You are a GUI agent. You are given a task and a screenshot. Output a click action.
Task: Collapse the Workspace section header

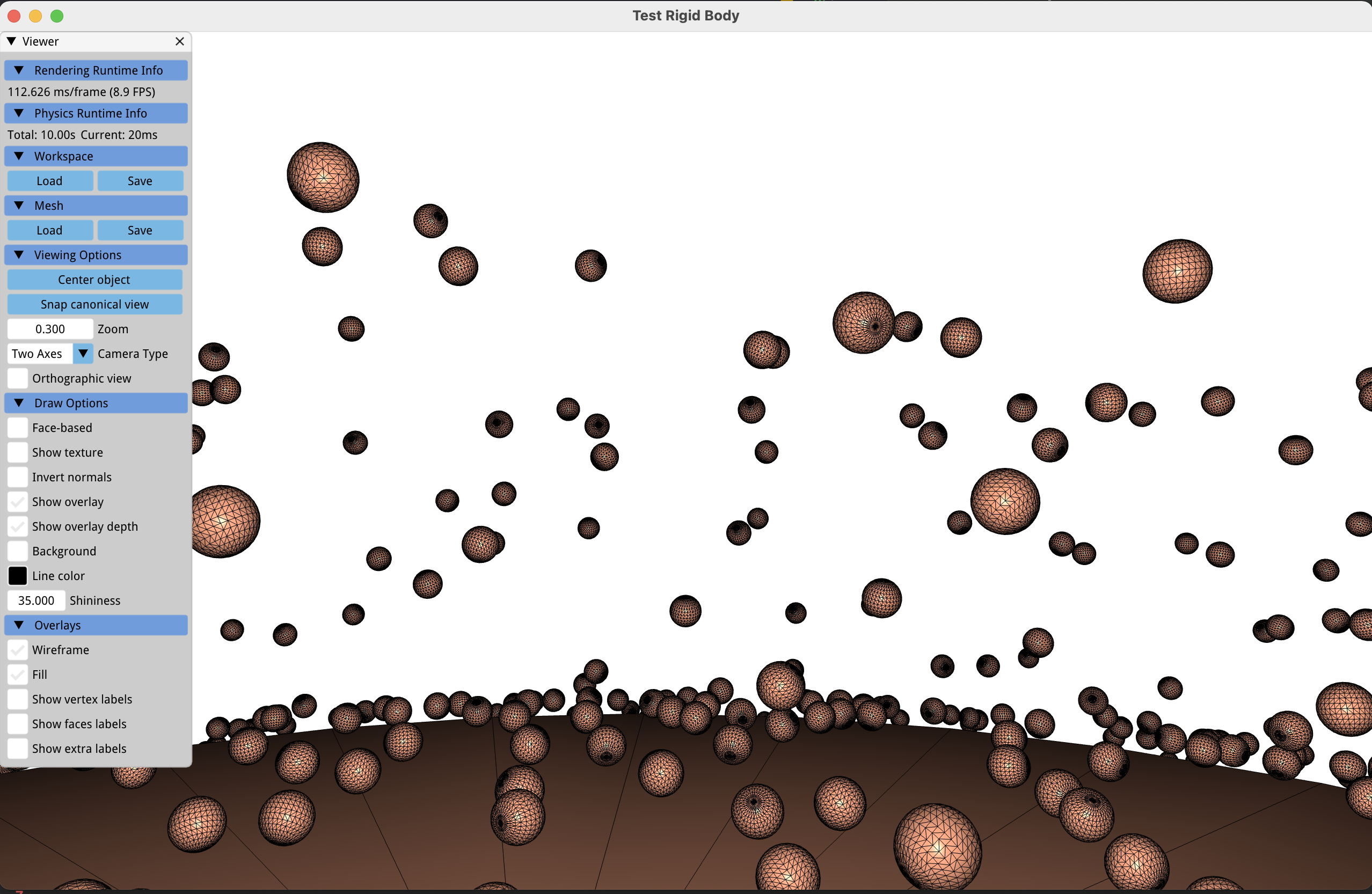19,156
